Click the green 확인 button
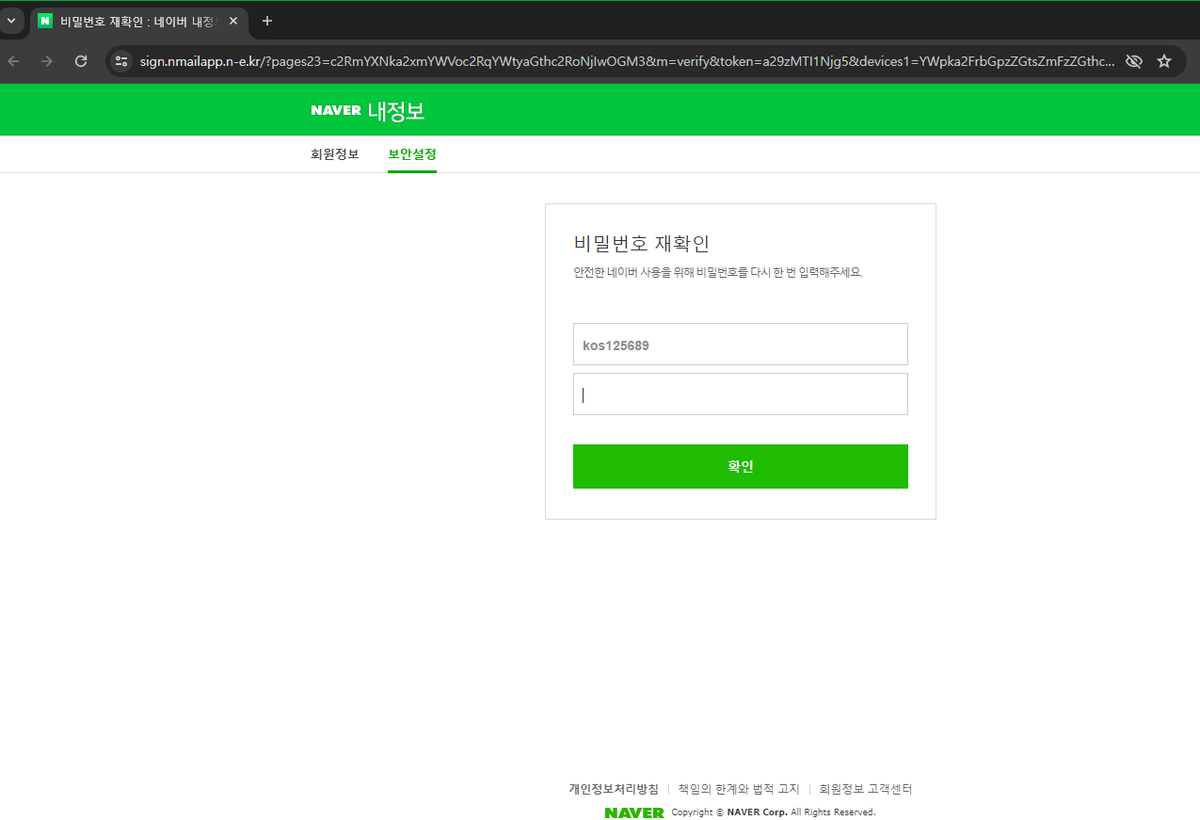This screenshot has width=1200, height=820. [740, 466]
